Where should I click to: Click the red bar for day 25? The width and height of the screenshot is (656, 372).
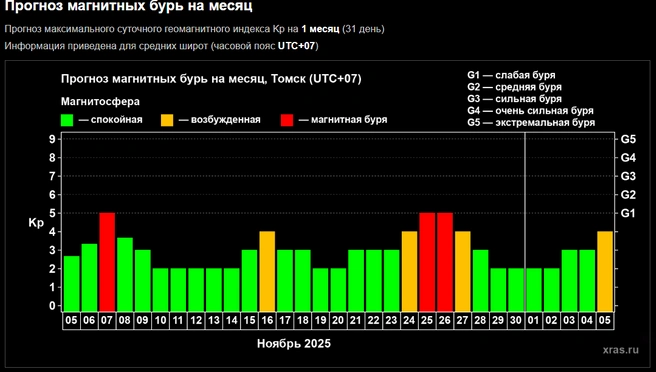(427, 262)
